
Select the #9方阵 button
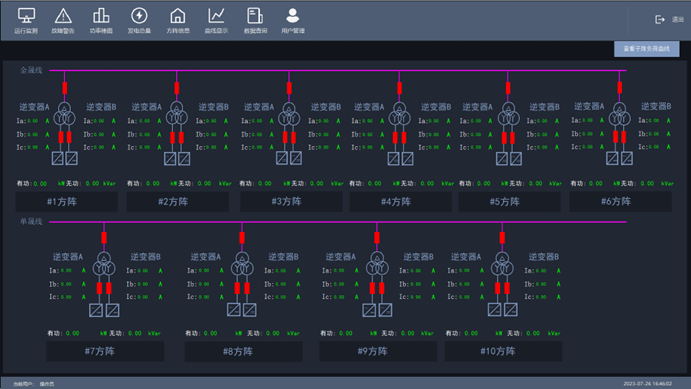378,351
